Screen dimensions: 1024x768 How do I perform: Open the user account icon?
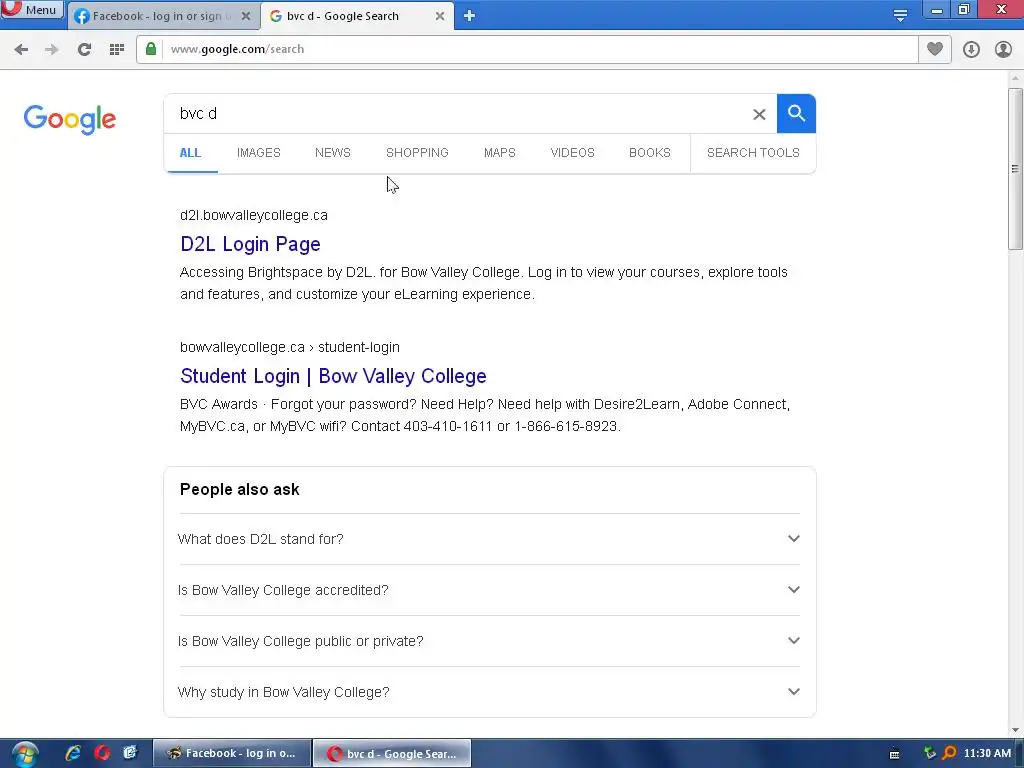coord(1003,50)
